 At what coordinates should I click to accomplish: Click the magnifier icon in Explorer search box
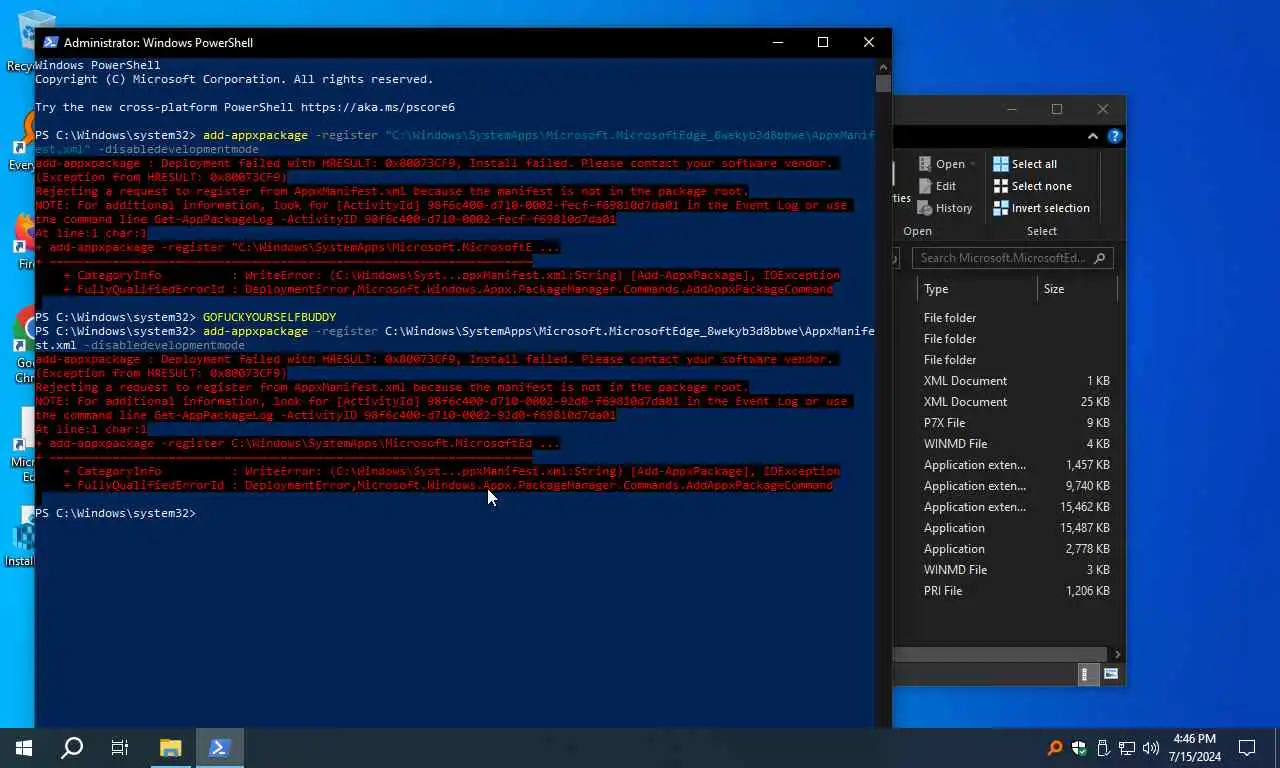1100,258
